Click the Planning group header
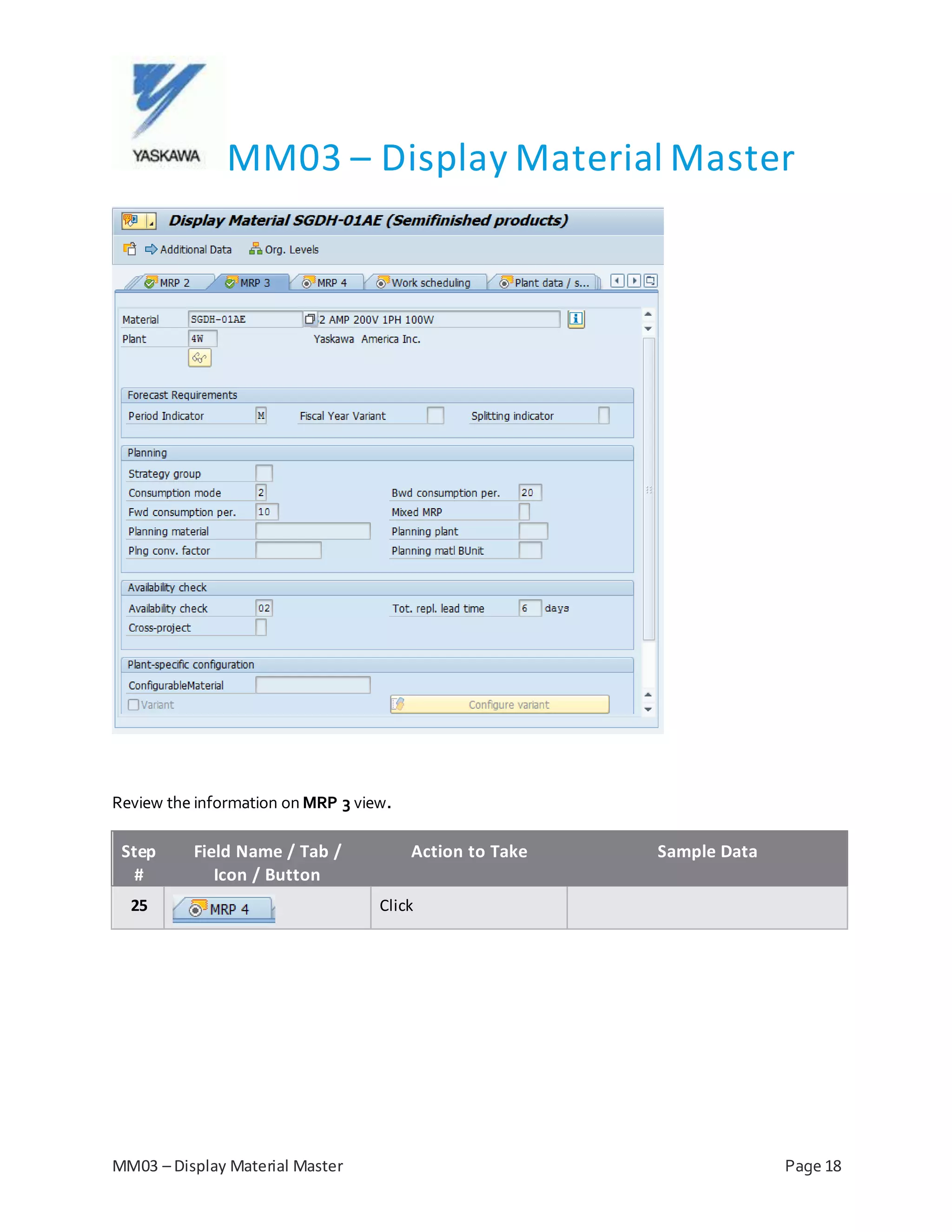 click(377, 453)
